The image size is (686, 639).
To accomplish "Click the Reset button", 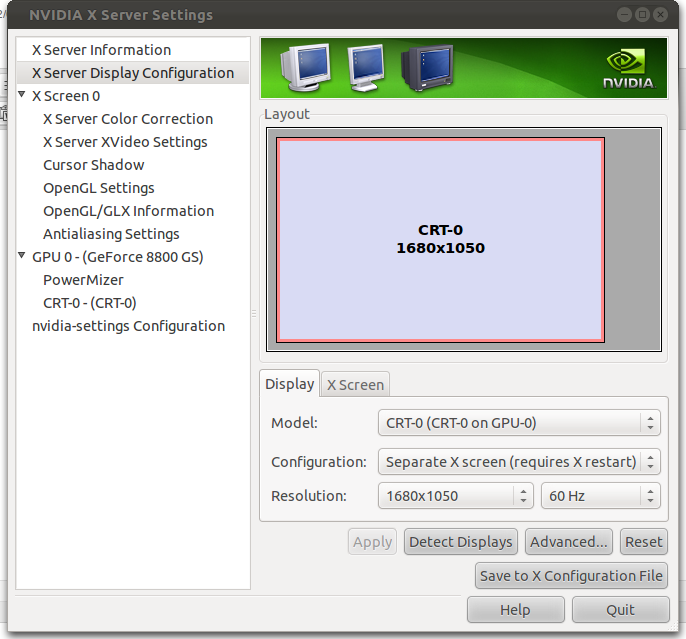I will [x=644, y=542].
